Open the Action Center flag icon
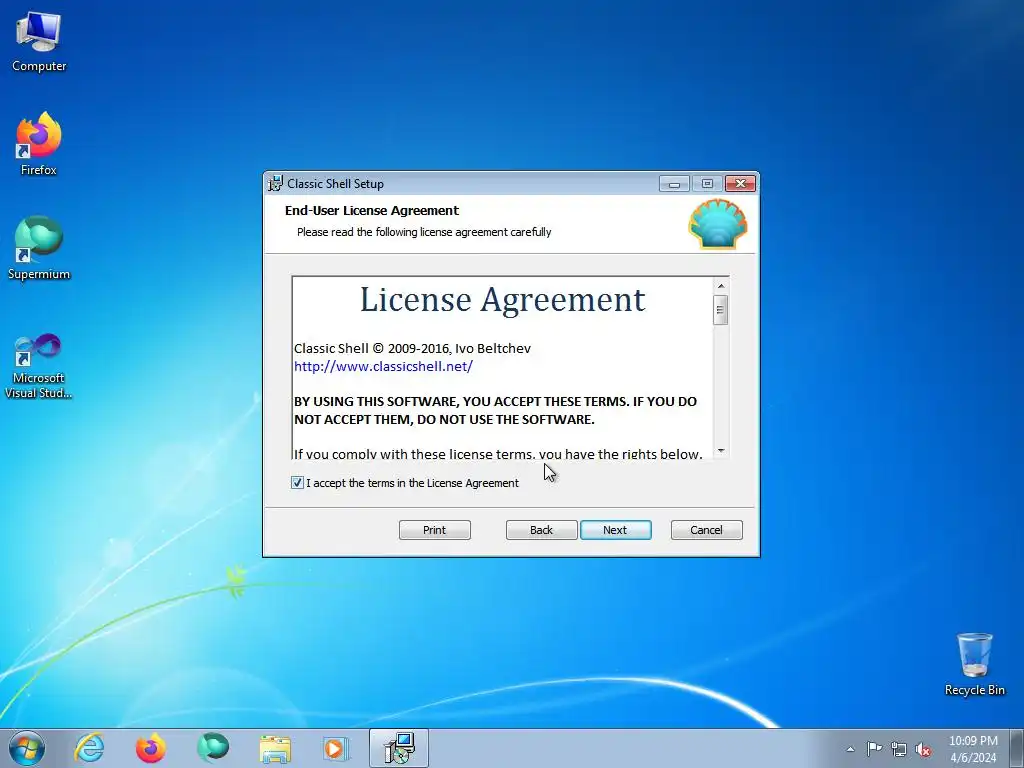 pos(874,749)
